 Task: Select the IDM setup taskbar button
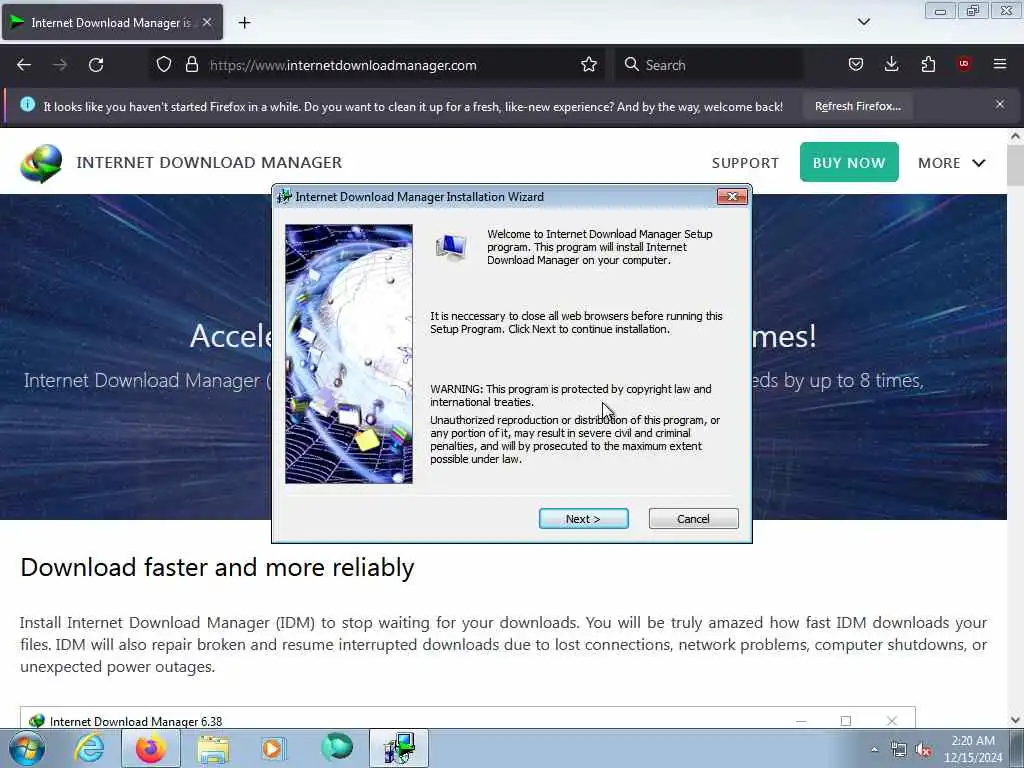[x=399, y=748]
